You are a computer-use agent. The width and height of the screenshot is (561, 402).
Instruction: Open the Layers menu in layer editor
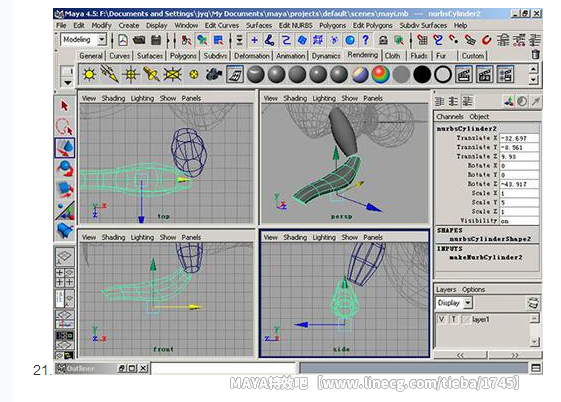[446, 289]
